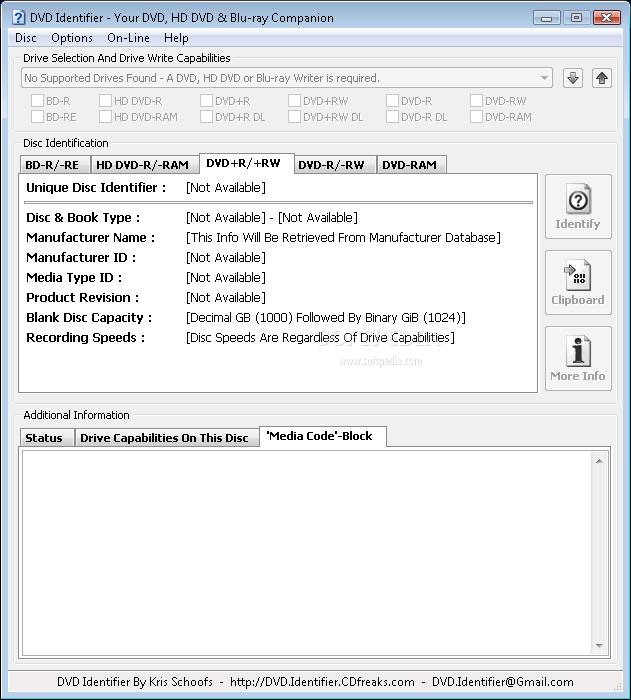Click the Manufacturer Name value text
The width and height of the screenshot is (631, 700).
343,238
